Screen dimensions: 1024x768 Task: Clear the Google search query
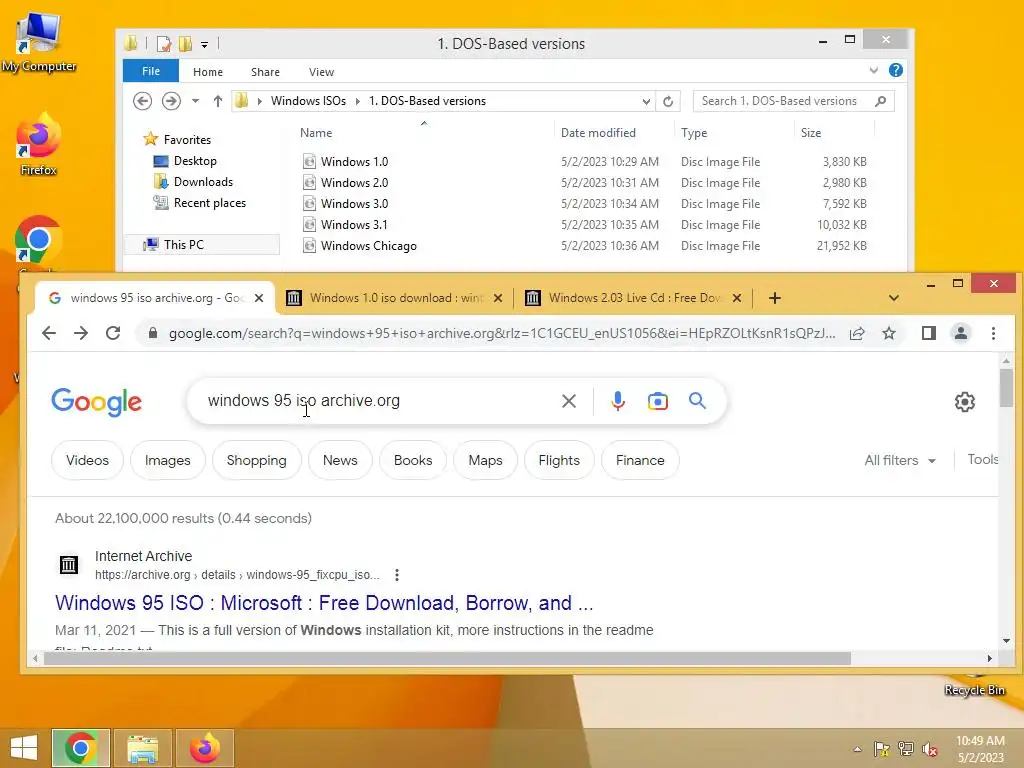(569, 401)
